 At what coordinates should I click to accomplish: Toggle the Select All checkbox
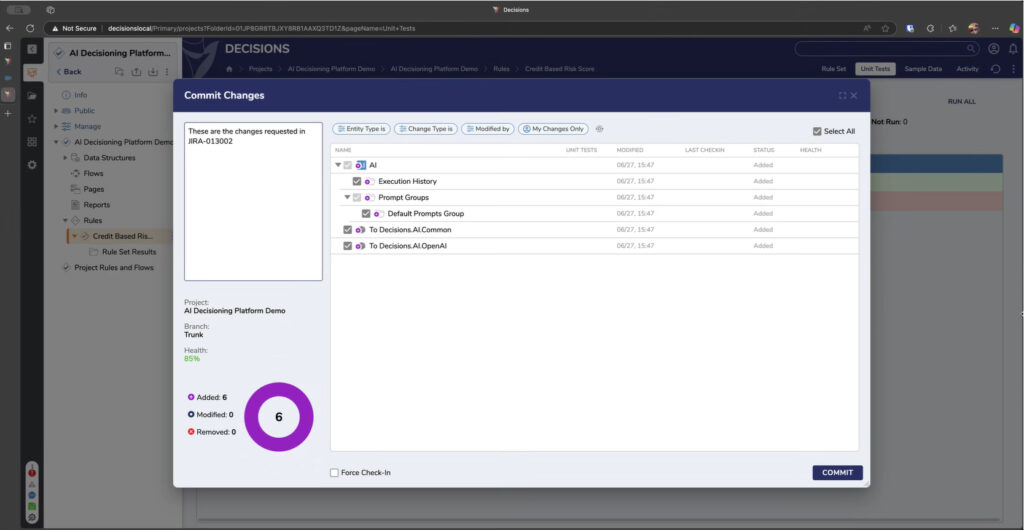[x=817, y=131]
